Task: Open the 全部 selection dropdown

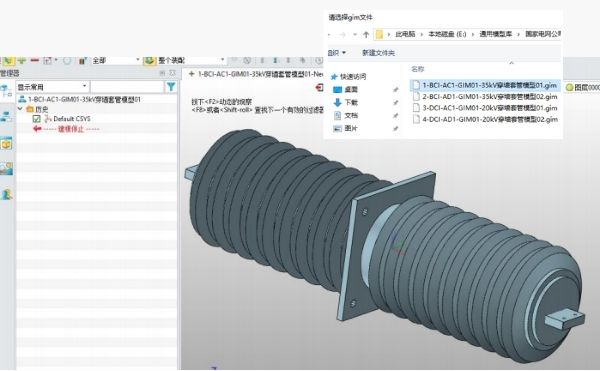Action: [116, 60]
